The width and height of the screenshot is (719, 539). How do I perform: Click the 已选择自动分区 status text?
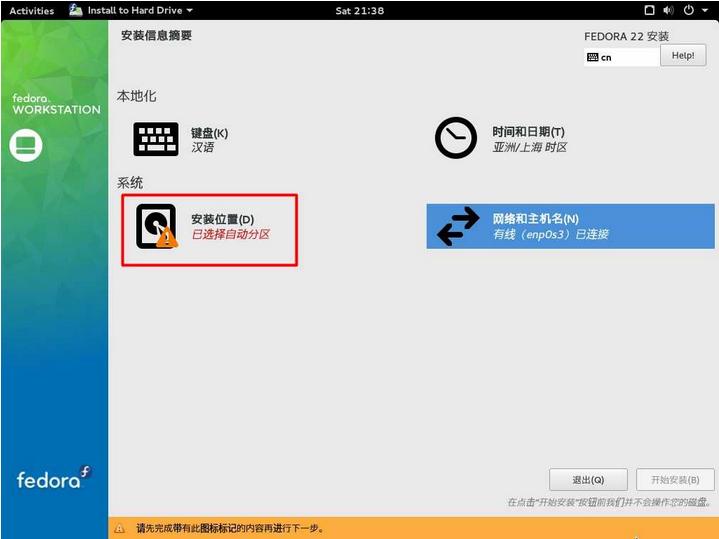[x=231, y=234]
